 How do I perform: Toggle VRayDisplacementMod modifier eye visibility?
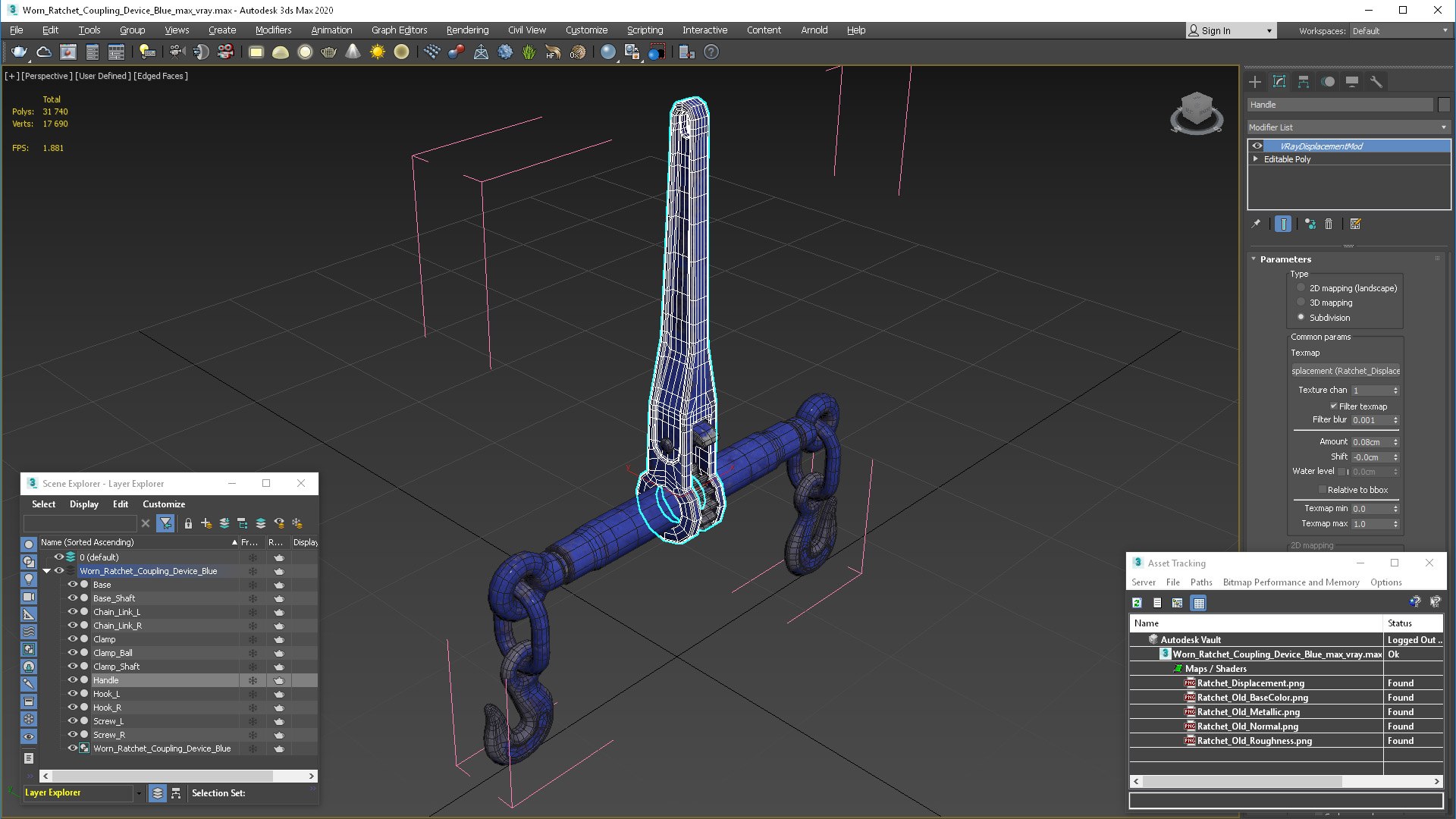pyautogui.click(x=1257, y=146)
